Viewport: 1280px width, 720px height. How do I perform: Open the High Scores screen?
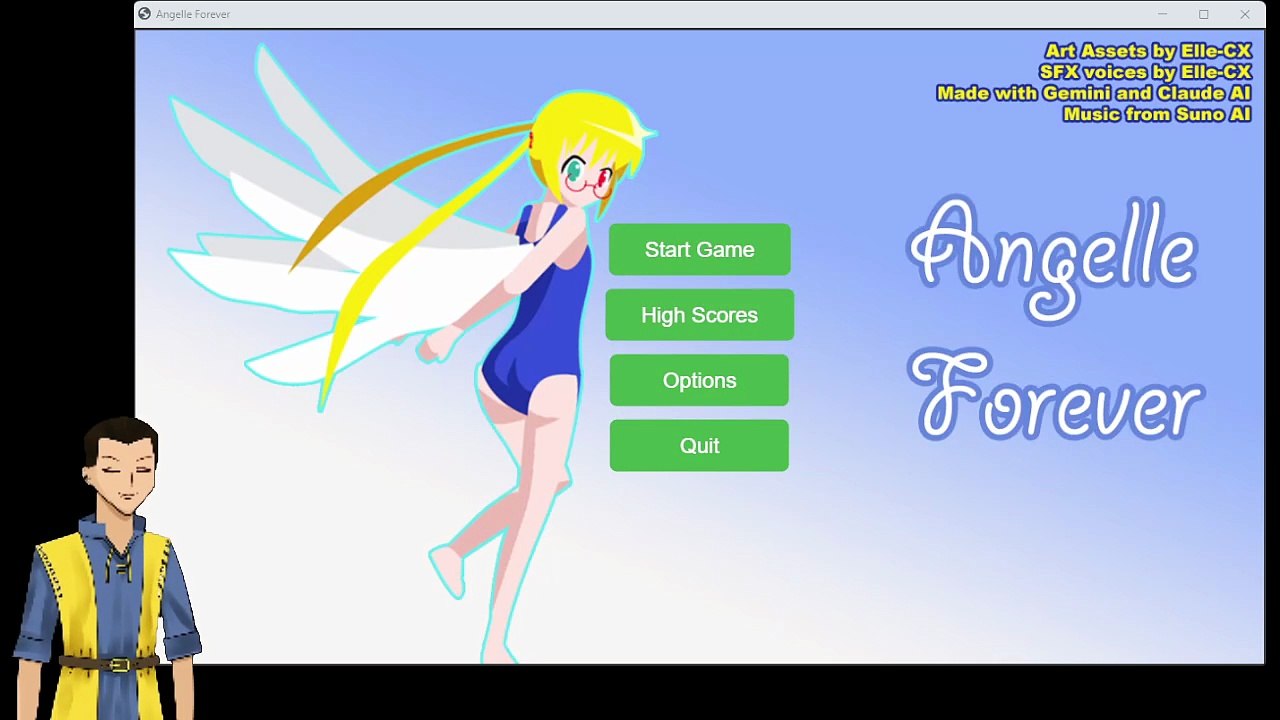(699, 315)
